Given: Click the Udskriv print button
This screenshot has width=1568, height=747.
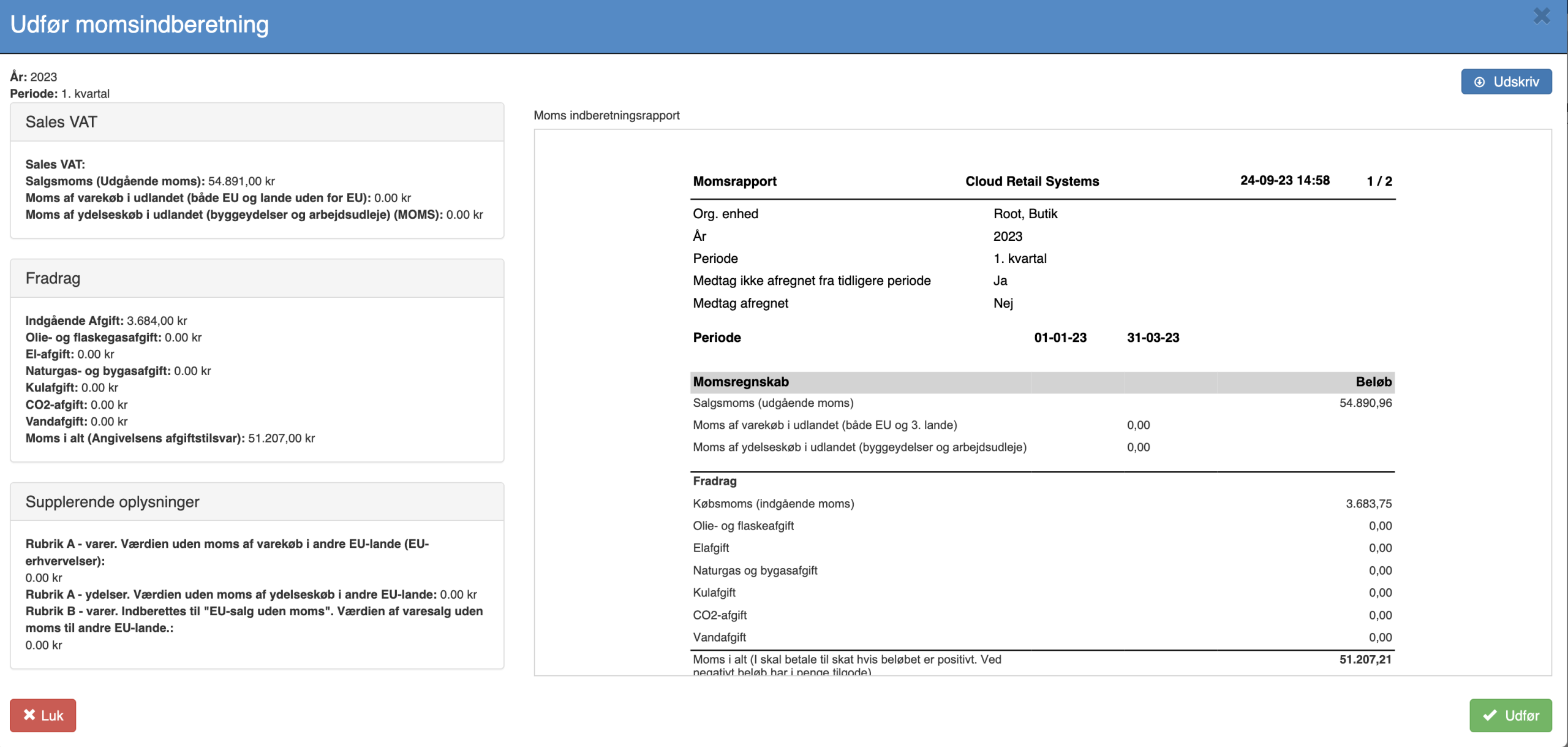Looking at the screenshot, I should tap(1506, 82).
